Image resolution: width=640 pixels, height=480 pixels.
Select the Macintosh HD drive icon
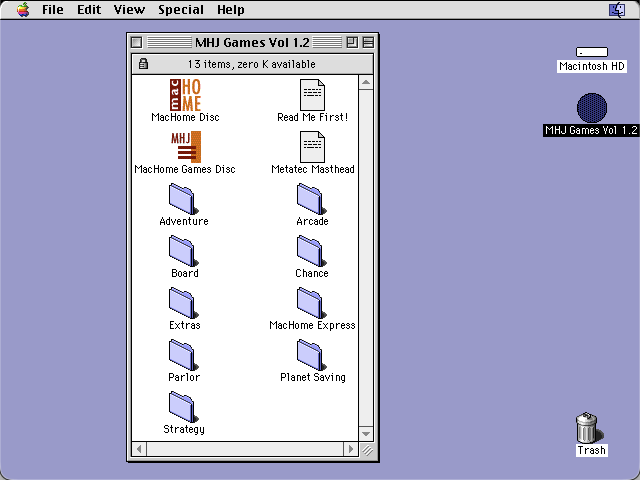[x=592, y=52]
